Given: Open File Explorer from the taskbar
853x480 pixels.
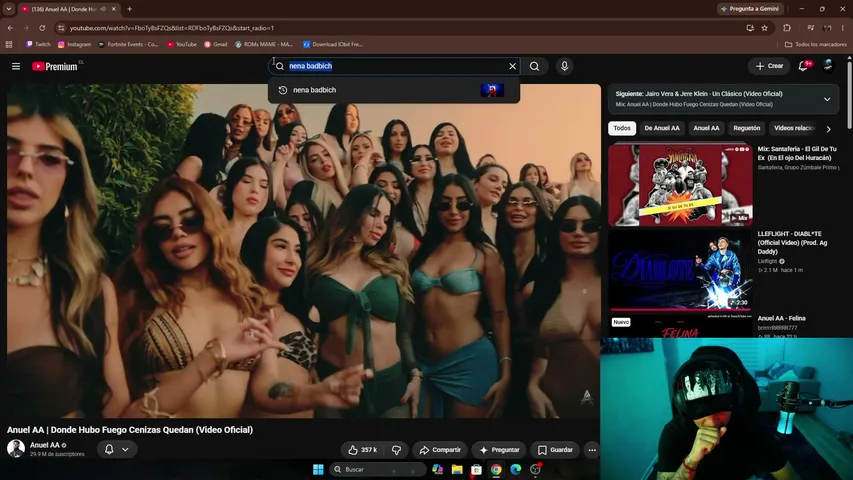Looking at the screenshot, I should [x=457, y=469].
